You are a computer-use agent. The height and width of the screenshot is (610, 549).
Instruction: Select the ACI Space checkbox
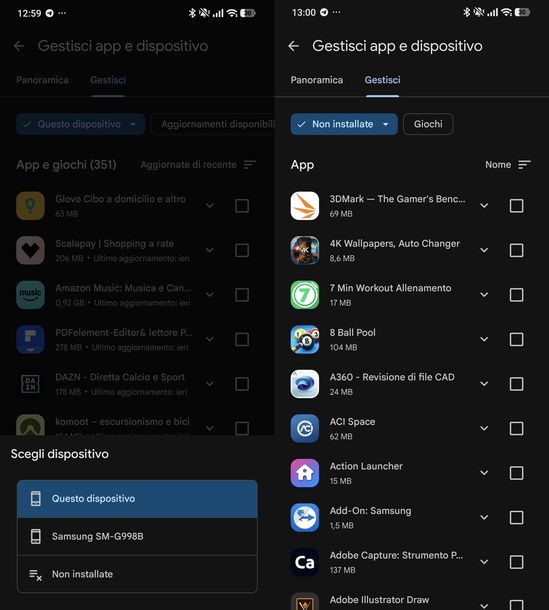[x=516, y=428]
